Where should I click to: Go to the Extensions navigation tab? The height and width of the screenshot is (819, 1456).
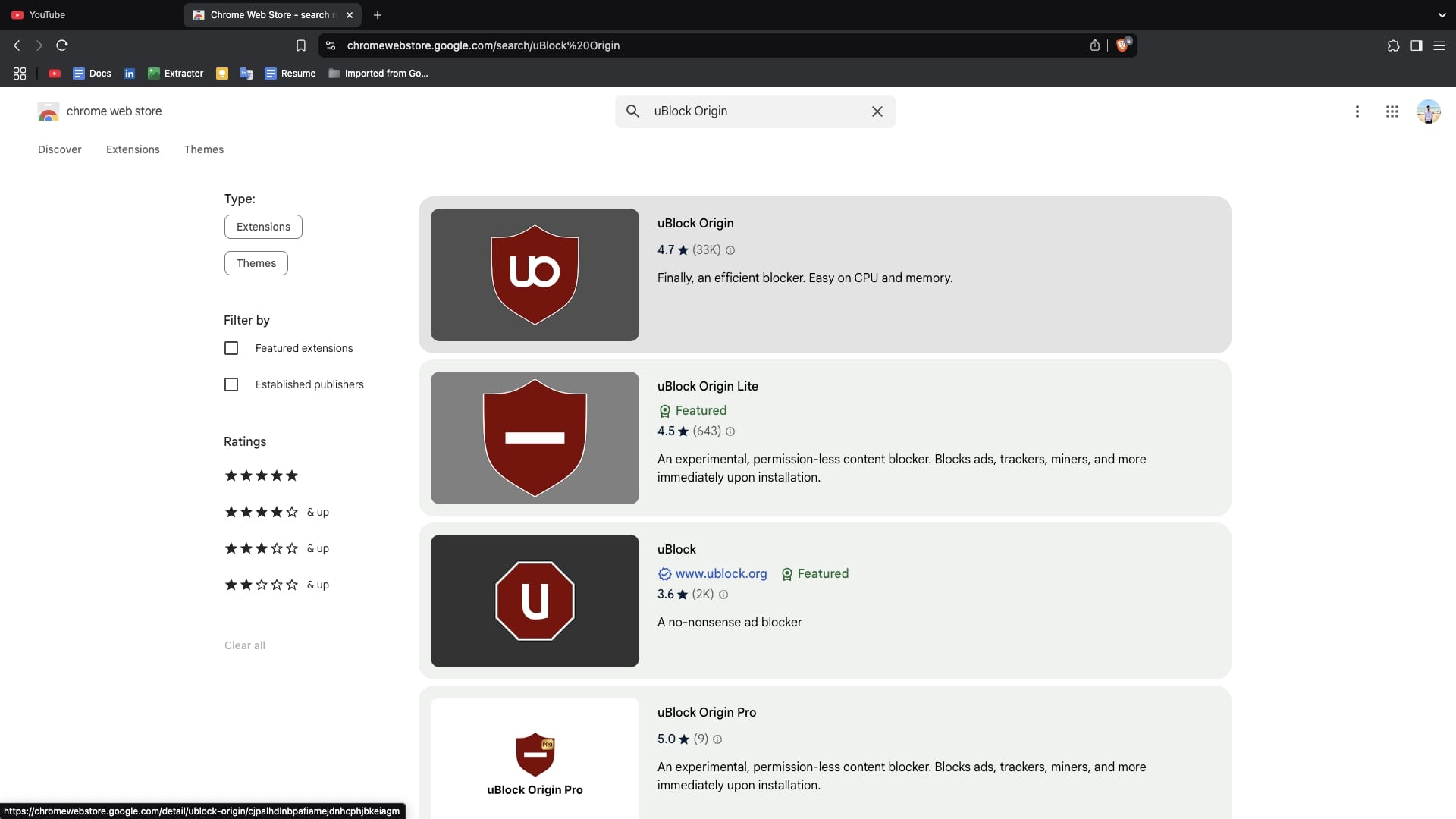coord(133,149)
